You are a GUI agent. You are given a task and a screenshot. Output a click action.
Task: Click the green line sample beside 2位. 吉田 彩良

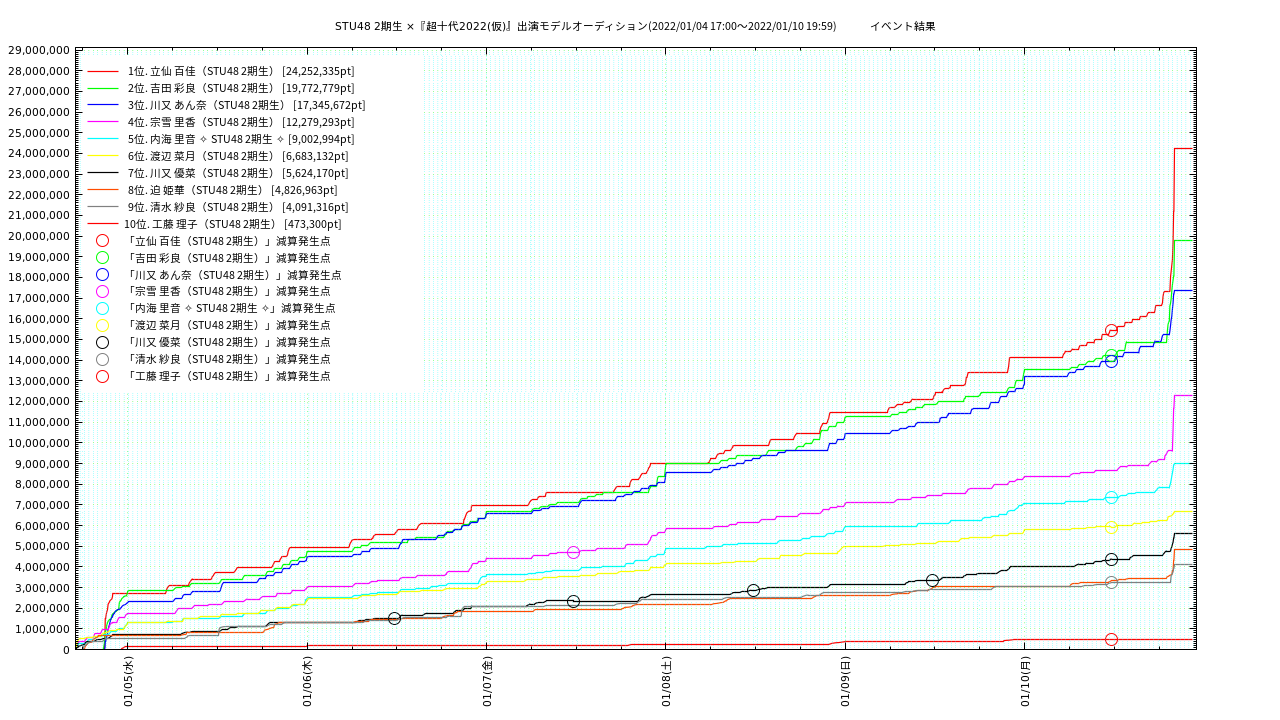point(102,88)
